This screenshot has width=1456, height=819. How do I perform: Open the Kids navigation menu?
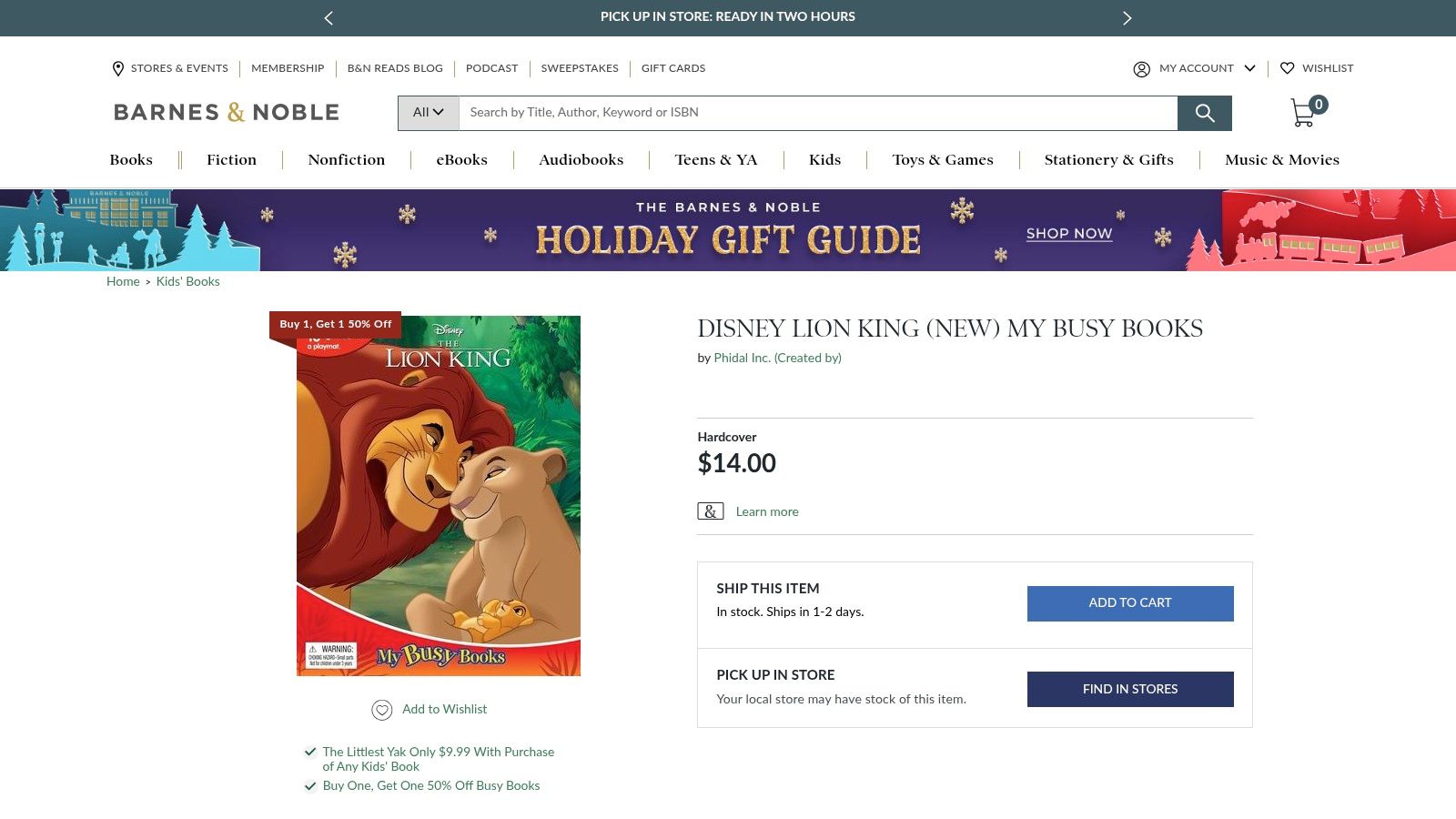tap(824, 160)
